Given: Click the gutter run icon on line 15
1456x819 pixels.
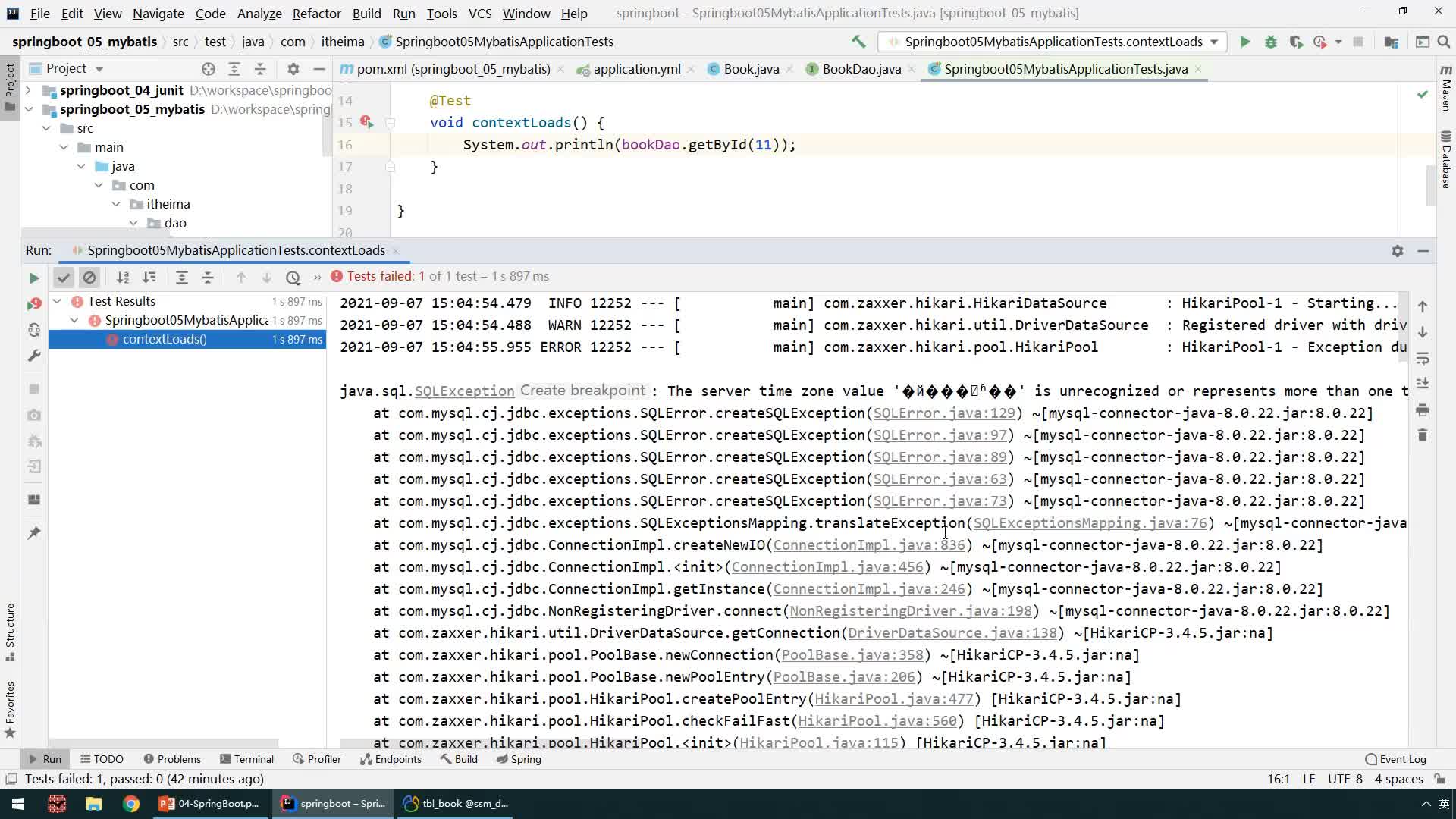Looking at the screenshot, I should [366, 122].
